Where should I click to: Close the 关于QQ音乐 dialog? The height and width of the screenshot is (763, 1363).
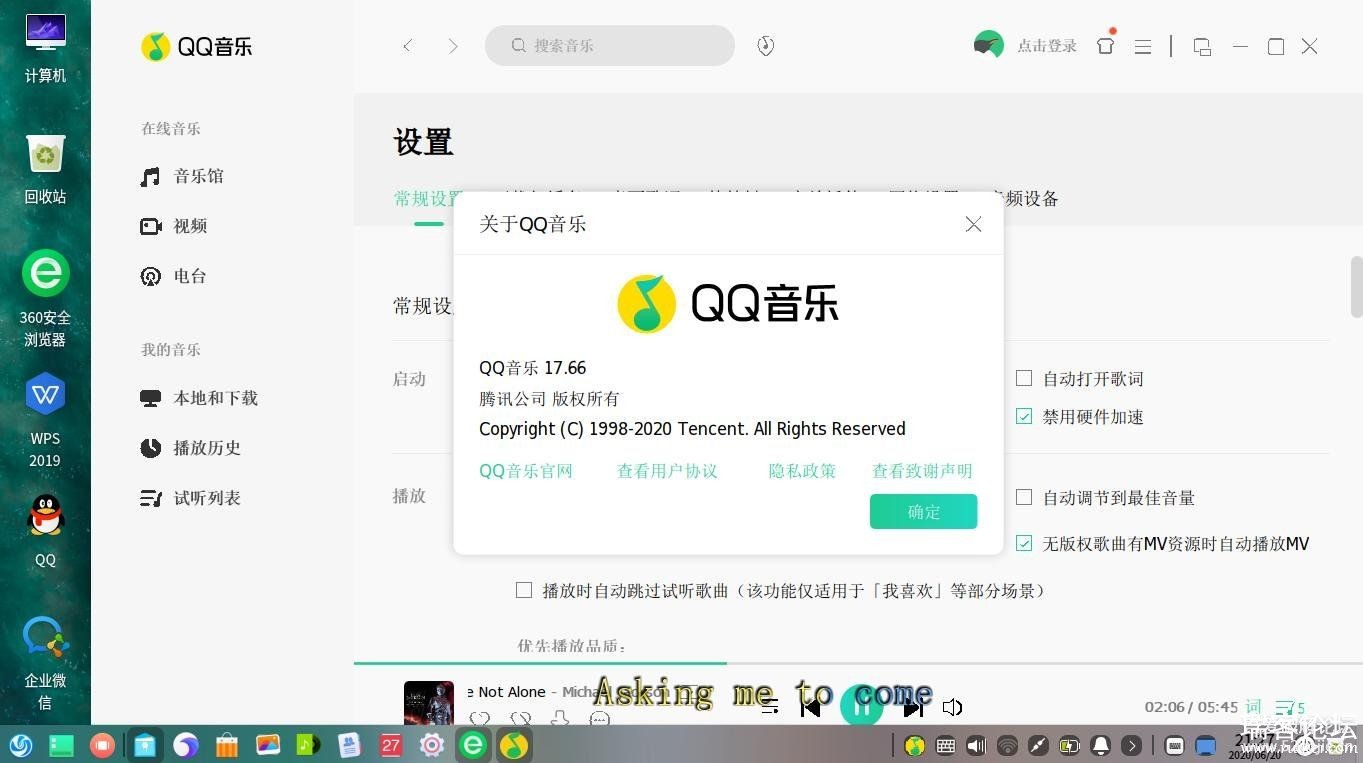(973, 224)
